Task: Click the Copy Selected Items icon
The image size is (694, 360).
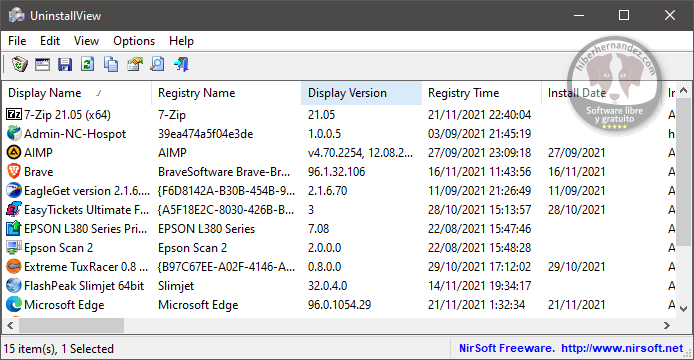Action: tap(111, 65)
